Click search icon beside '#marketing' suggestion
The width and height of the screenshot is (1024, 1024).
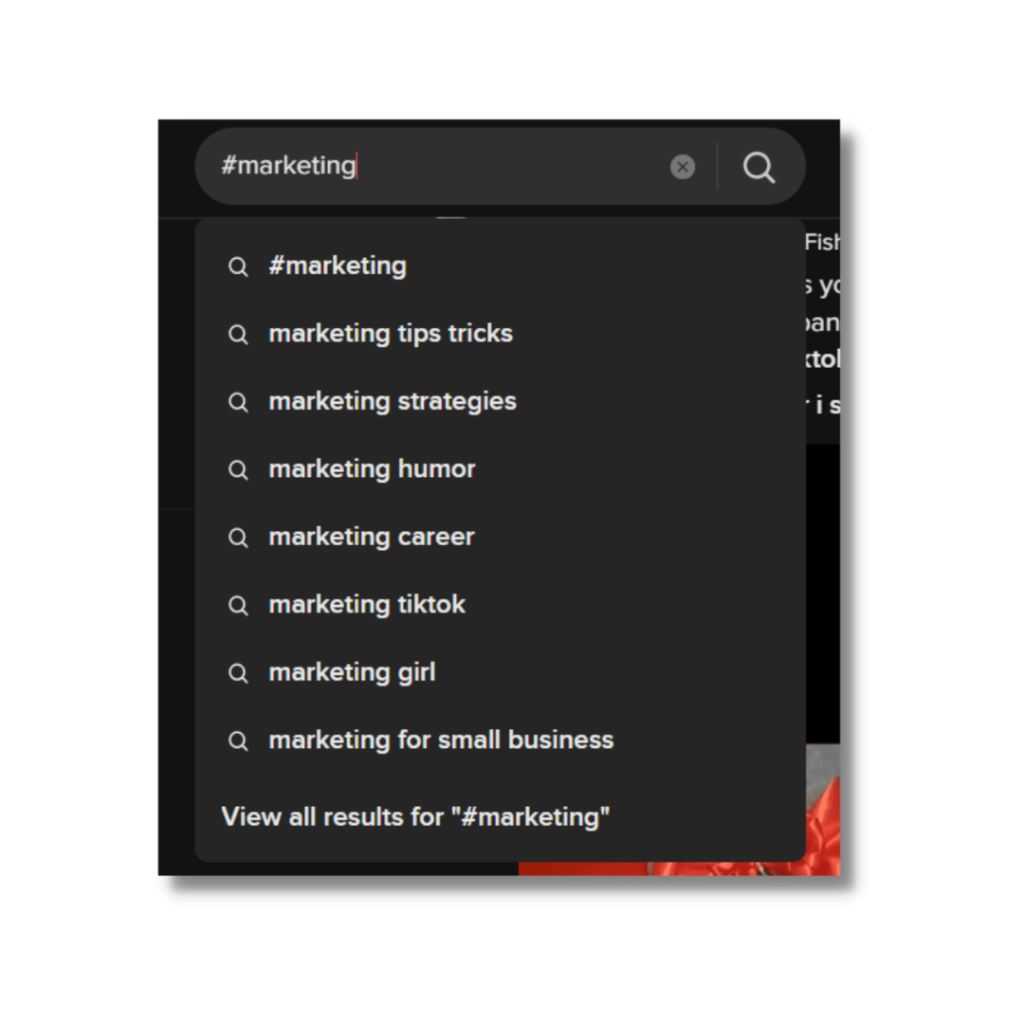point(238,267)
